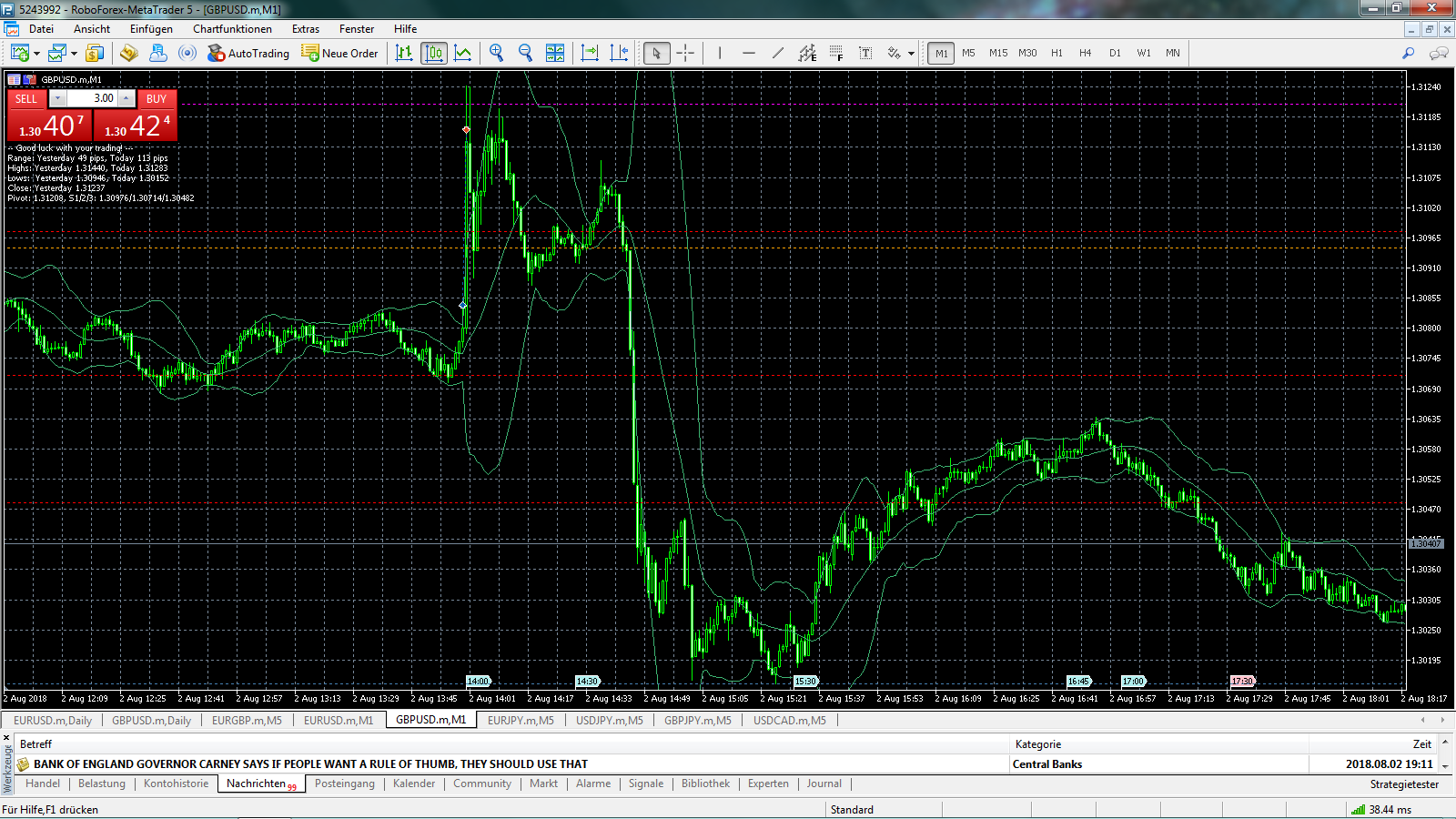The width and height of the screenshot is (1456, 819).
Task: Click the zoom in magnifier icon
Action: pos(496,53)
